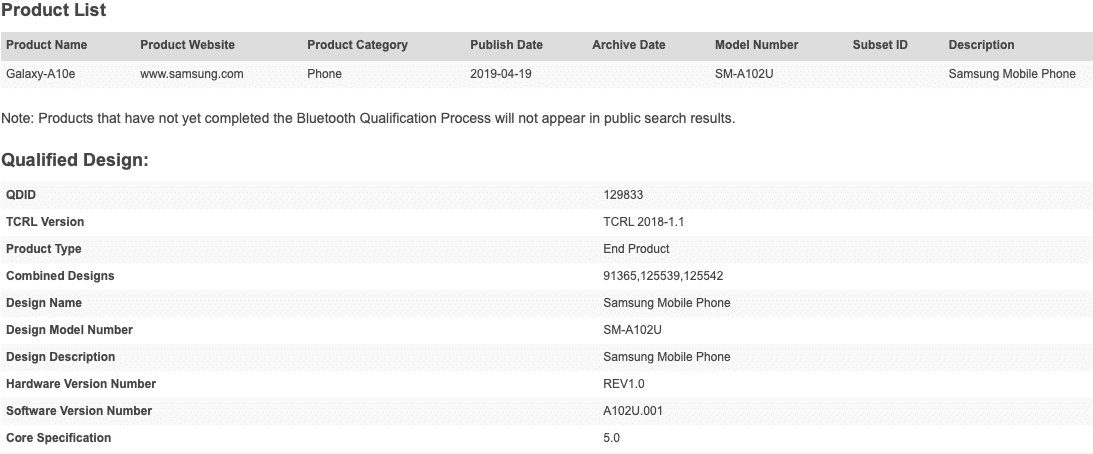Viewport: 1093px width, 454px height.
Task: Select the TCRL 2018-1.1 version value
Action: pyautogui.click(x=643, y=222)
